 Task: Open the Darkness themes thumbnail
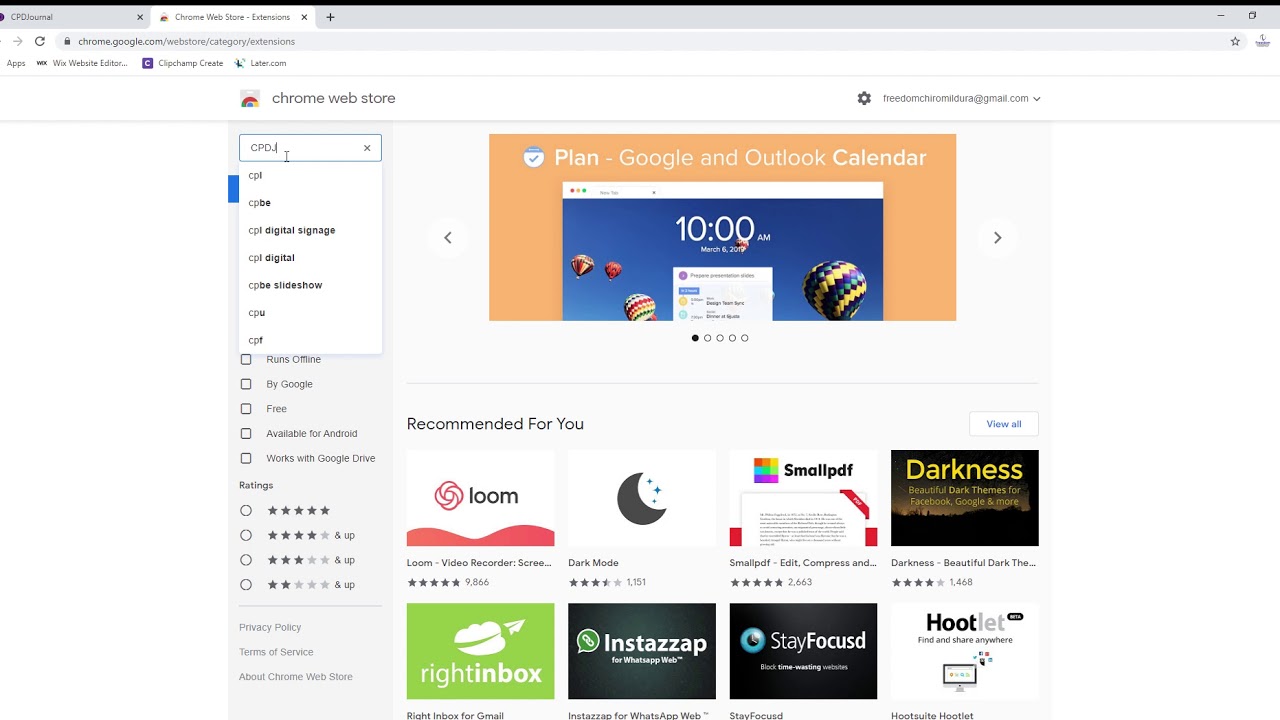click(x=965, y=498)
